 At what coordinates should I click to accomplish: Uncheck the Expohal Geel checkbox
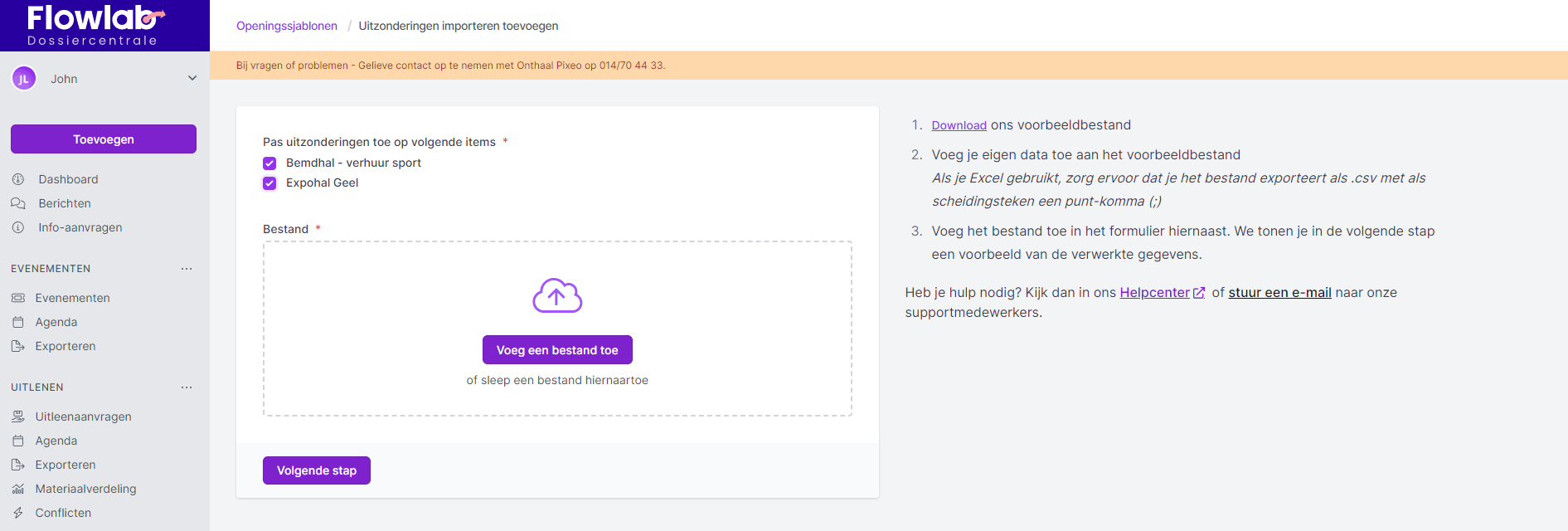click(x=269, y=183)
